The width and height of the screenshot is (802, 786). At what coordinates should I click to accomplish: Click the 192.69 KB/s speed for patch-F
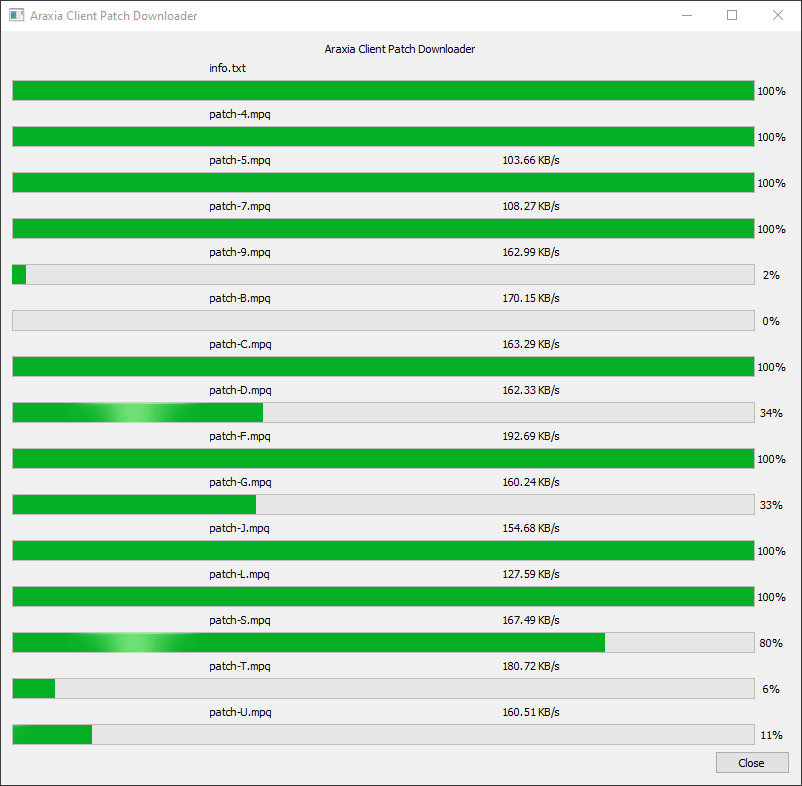point(531,436)
